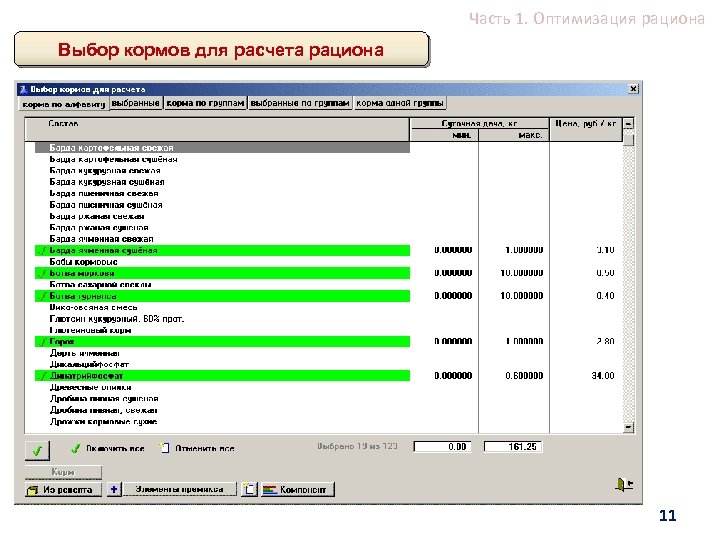Select the Древесные опилки row
The height and width of the screenshot is (540, 720).
[x=222, y=388]
